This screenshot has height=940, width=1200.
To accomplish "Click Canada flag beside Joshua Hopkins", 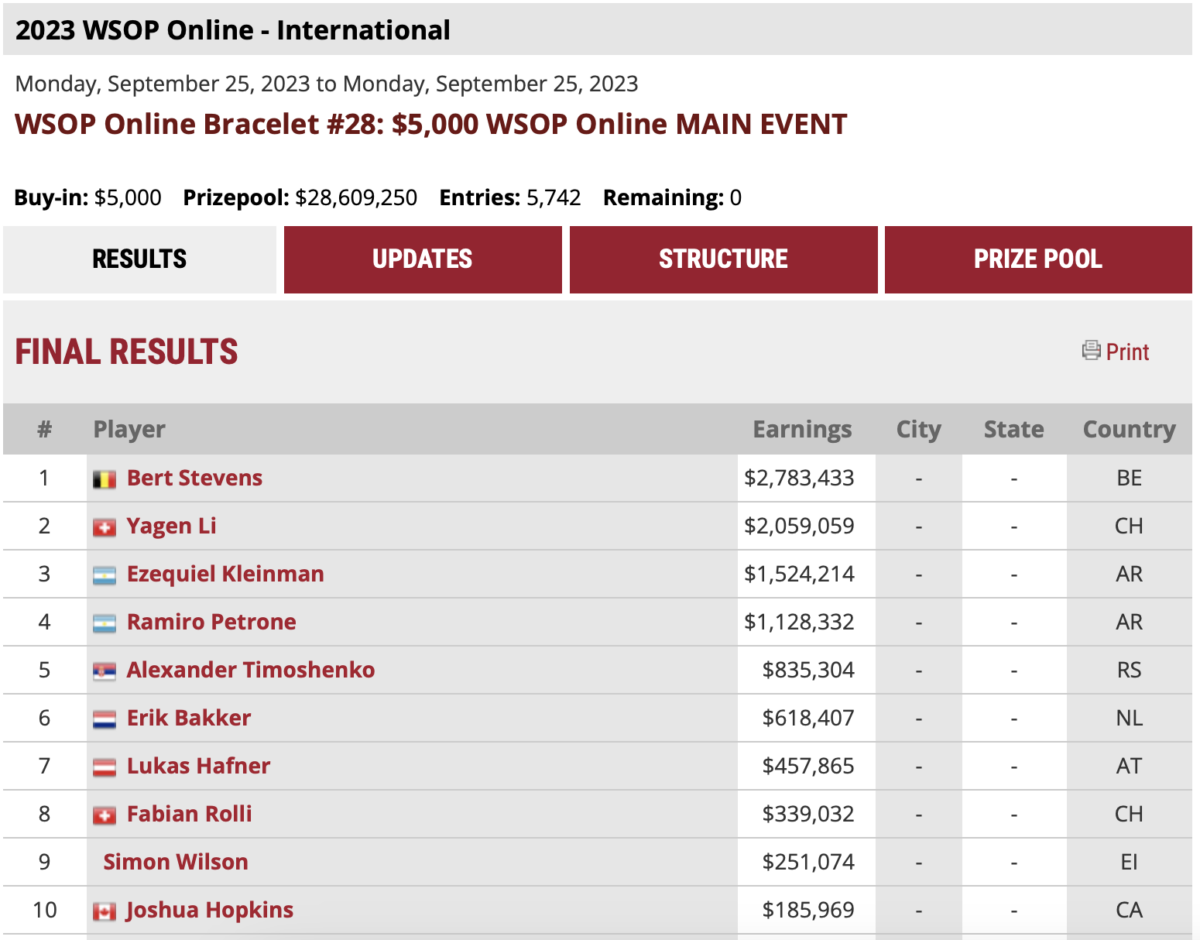I will coord(104,911).
